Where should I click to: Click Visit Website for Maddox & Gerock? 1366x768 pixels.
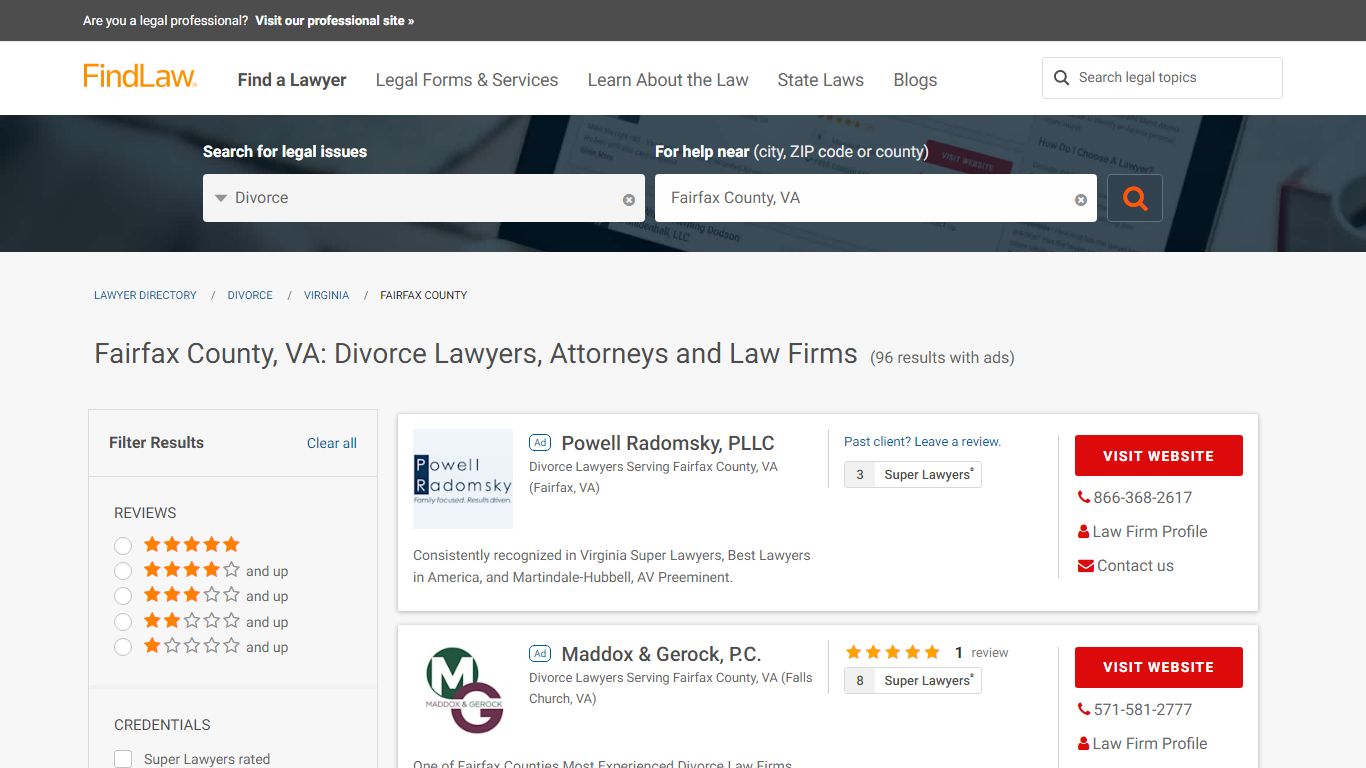pyautogui.click(x=1159, y=667)
